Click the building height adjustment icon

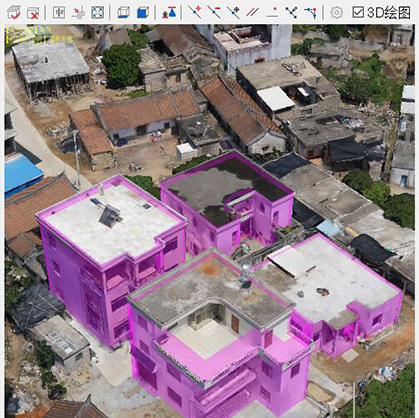coord(169,13)
